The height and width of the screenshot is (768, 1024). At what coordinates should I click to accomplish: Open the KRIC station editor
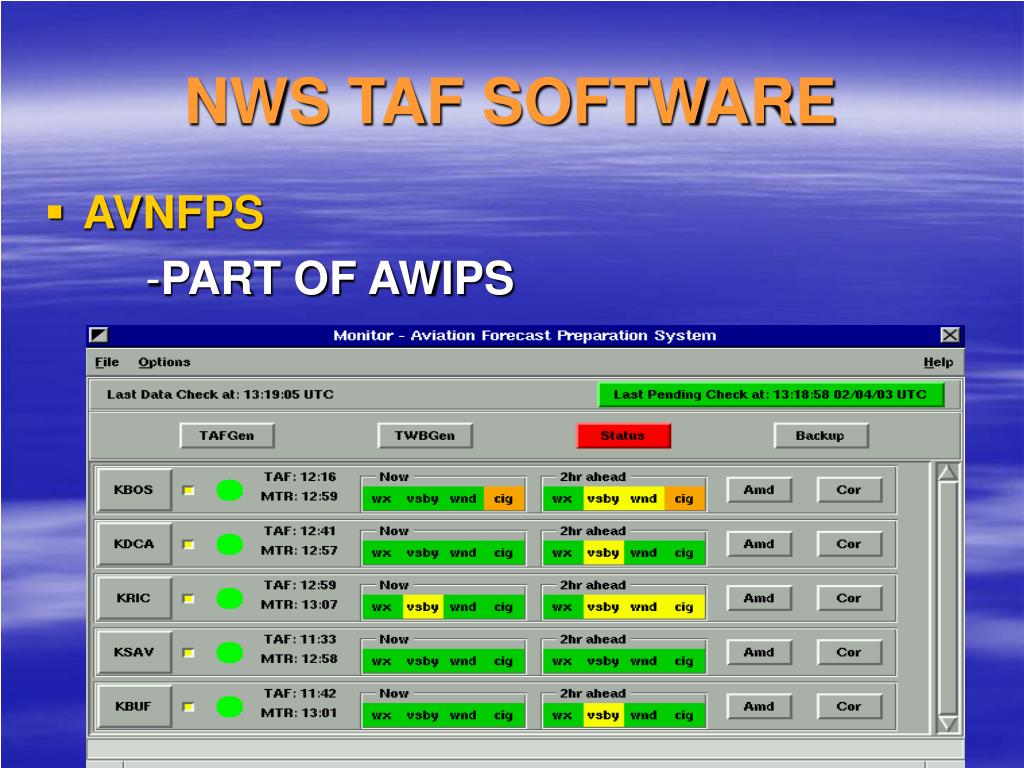pyautogui.click(x=134, y=598)
